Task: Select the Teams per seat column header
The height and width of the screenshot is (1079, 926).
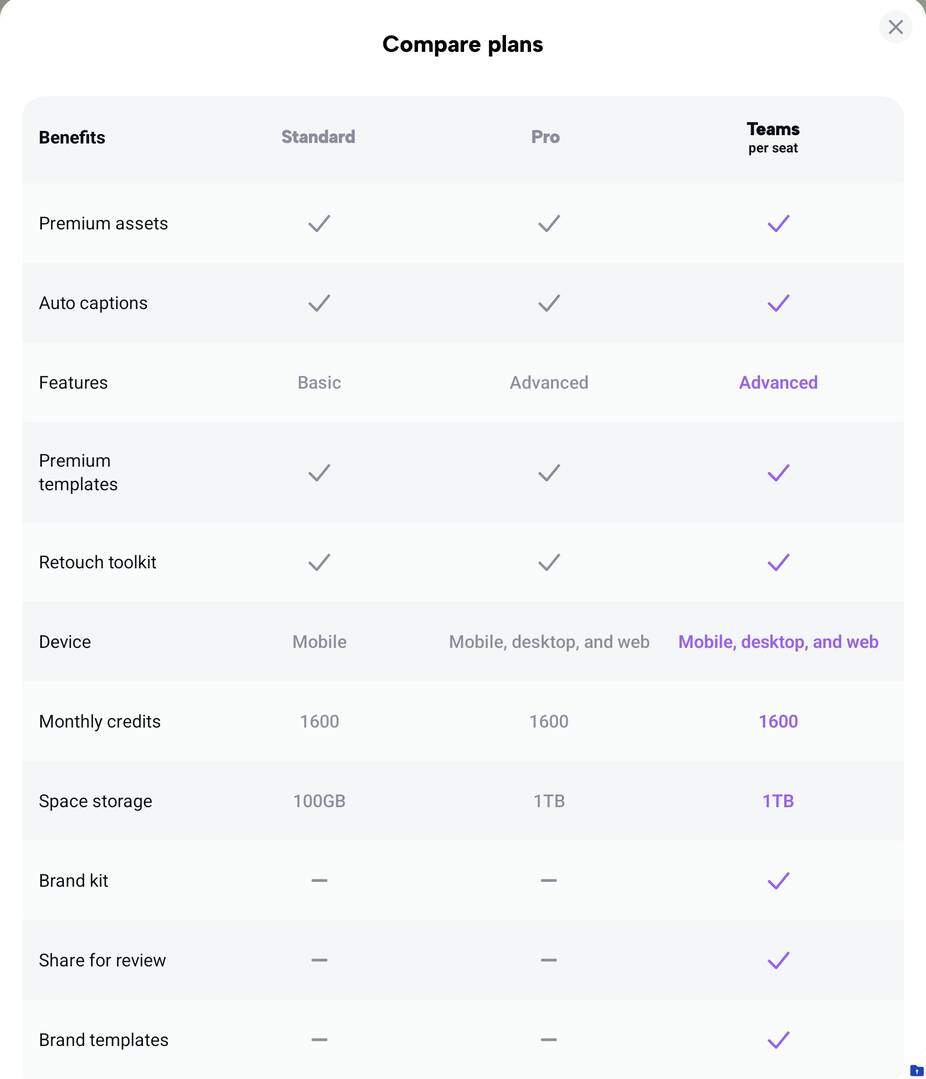Action: click(773, 137)
